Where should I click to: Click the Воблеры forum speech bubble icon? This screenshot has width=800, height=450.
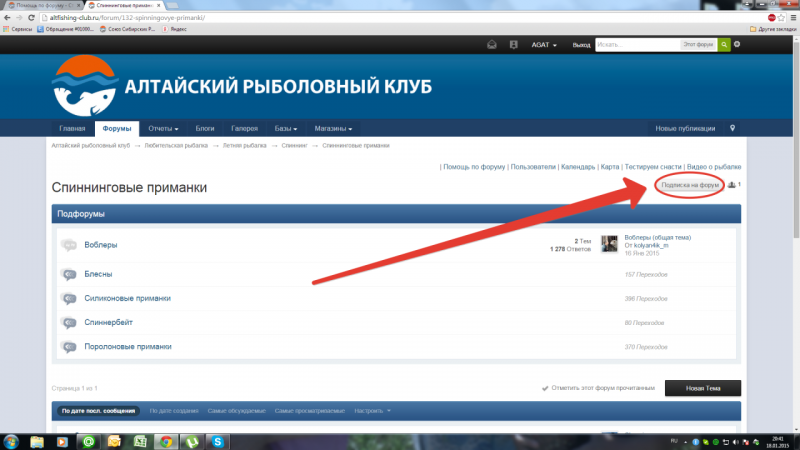click(x=68, y=245)
